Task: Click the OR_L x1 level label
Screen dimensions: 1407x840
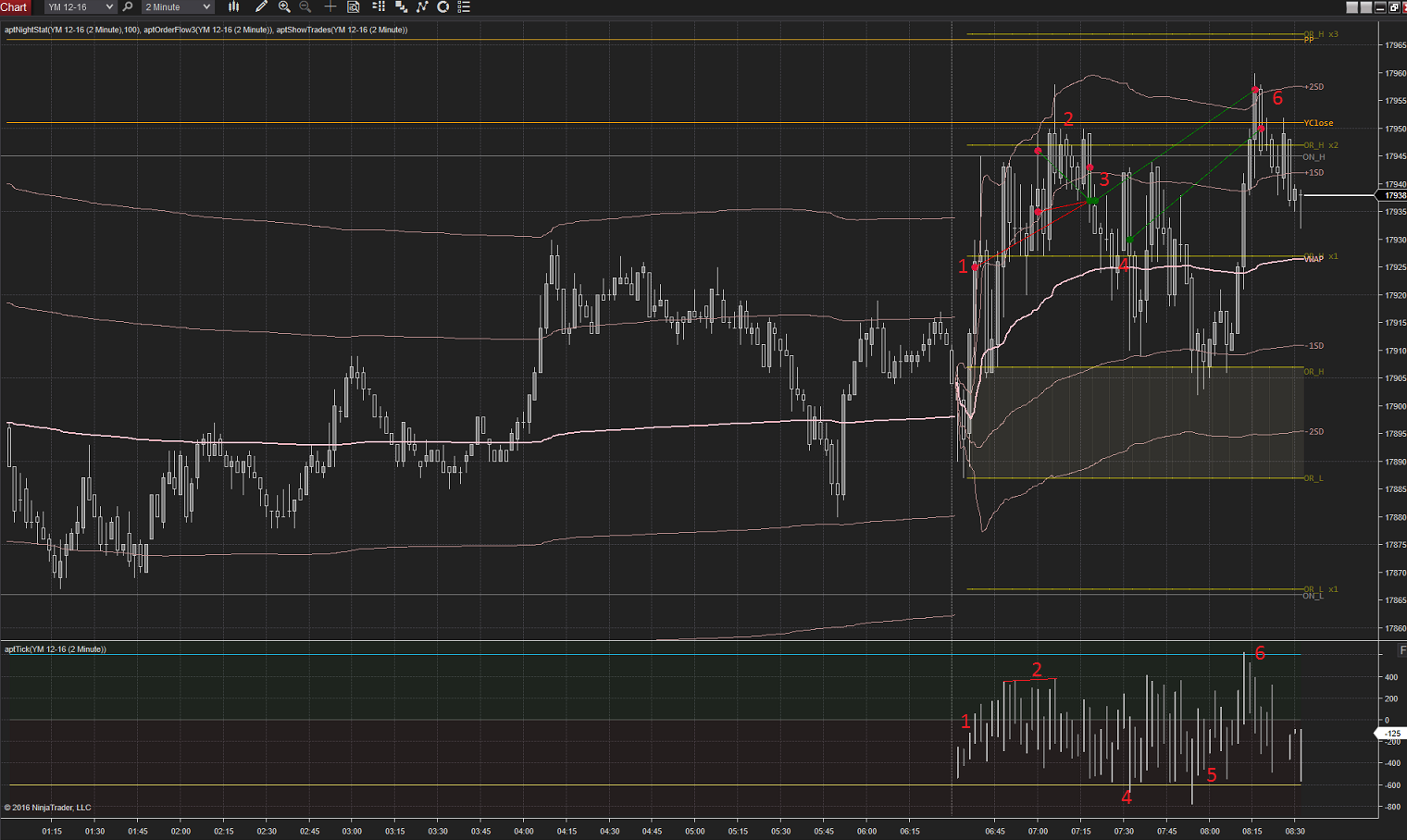Action: click(x=1321, y=589)
